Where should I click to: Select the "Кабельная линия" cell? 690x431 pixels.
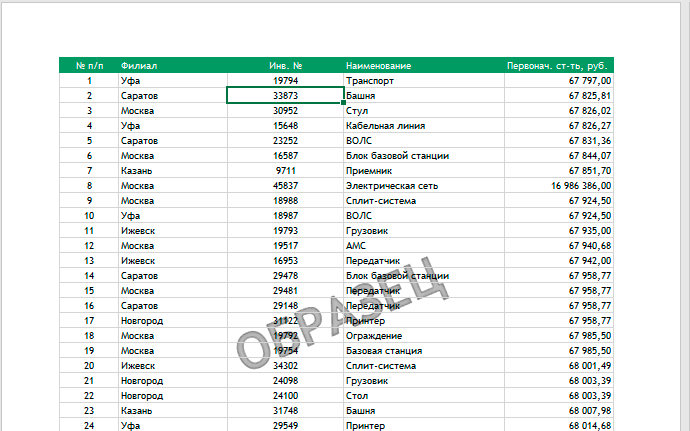(424, 126)
